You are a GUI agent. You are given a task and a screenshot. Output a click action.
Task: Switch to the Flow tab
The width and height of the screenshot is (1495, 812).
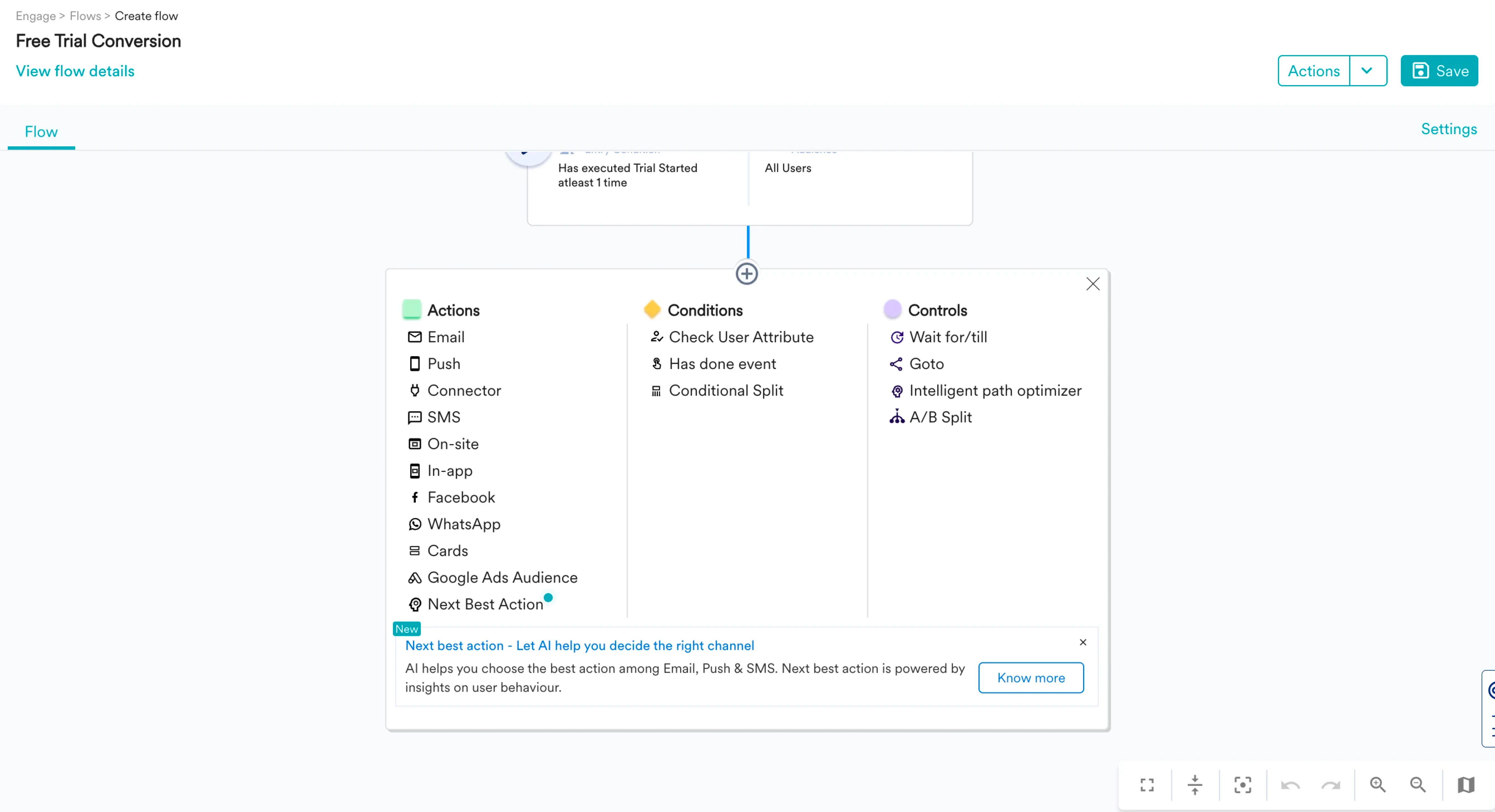pos(41,132)
